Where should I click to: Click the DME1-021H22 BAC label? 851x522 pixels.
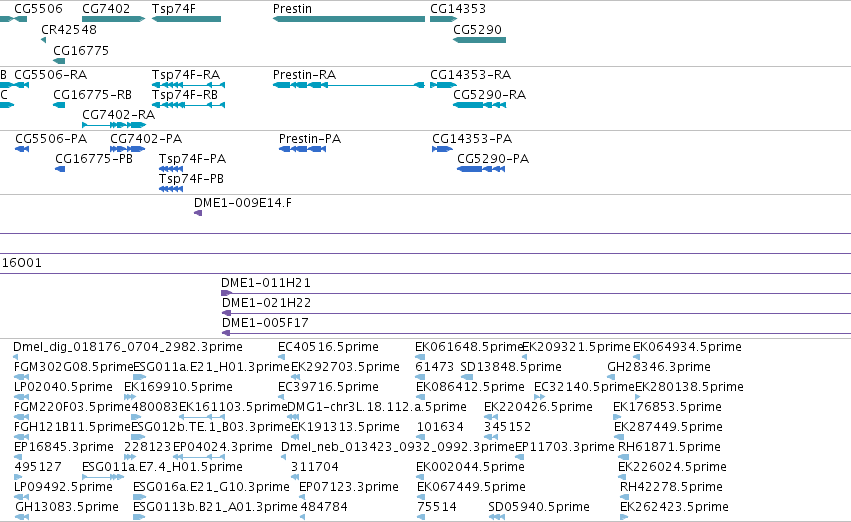point(266,303)
